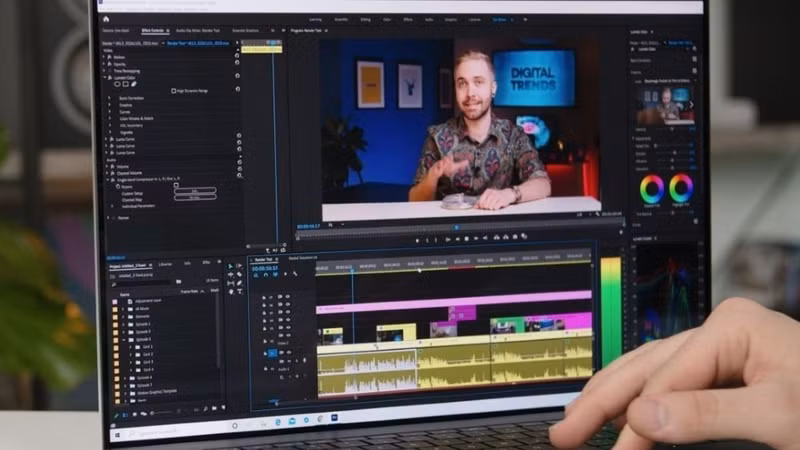The height and width of the screenshot is (450, 800).
Task: Select the Razor tool
Action: click(239, 274)
